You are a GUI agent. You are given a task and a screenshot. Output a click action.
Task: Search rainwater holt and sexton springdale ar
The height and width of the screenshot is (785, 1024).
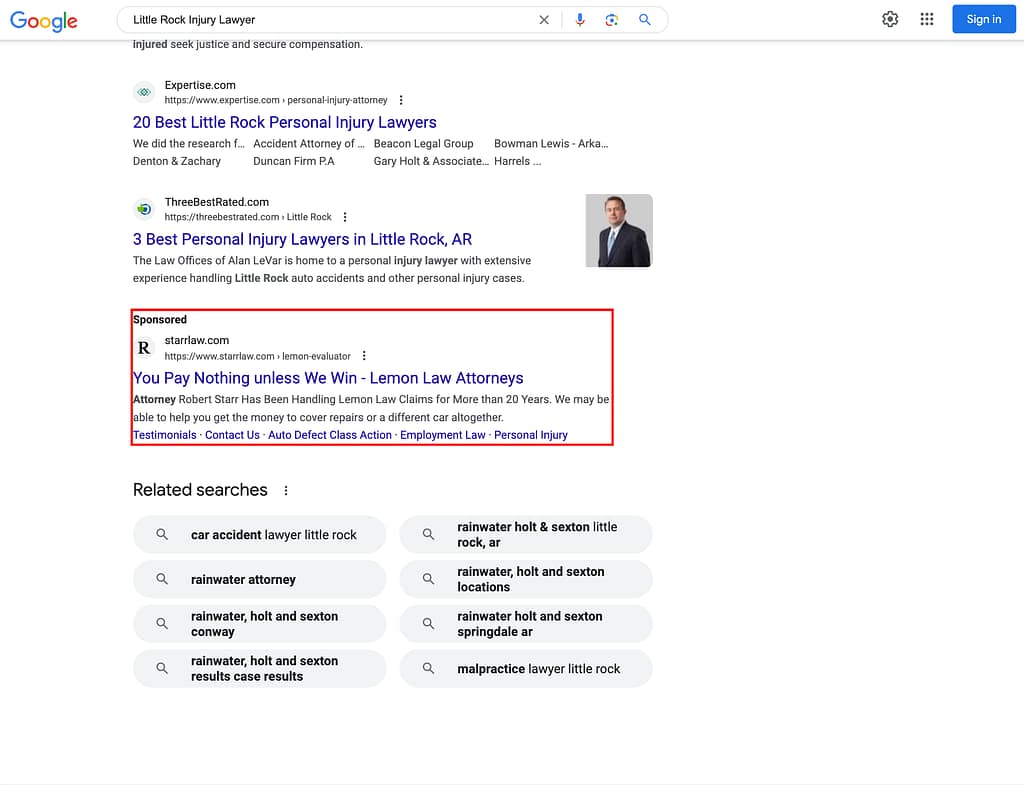(x=526, y=624)
